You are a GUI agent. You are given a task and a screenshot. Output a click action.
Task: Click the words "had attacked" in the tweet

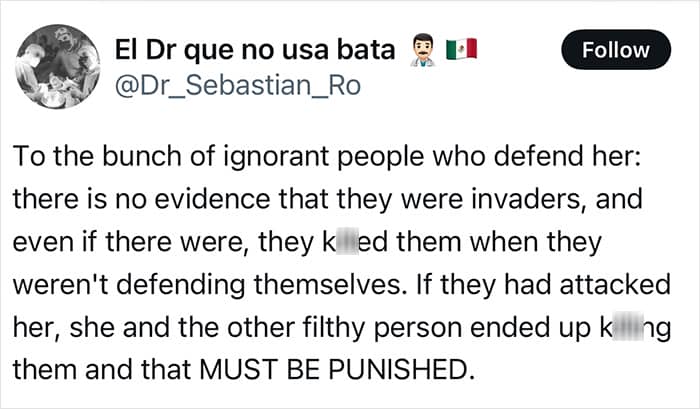(x=587, y=284)
